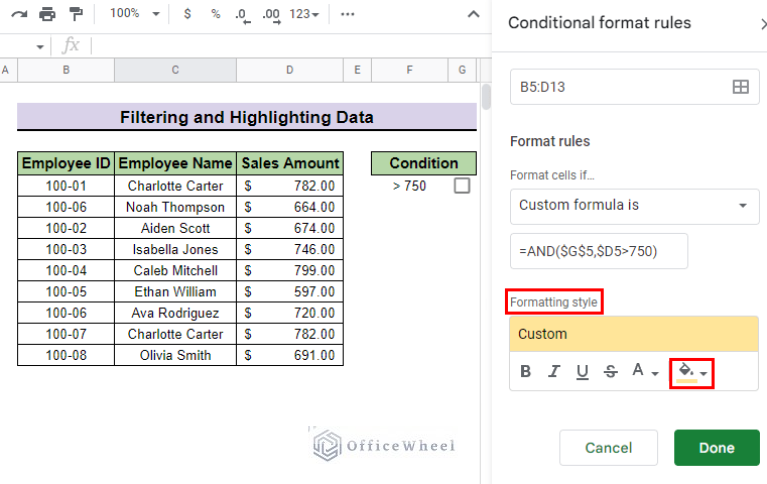
Task: Toggle italic in formatting style
Action: click(554, 371)
